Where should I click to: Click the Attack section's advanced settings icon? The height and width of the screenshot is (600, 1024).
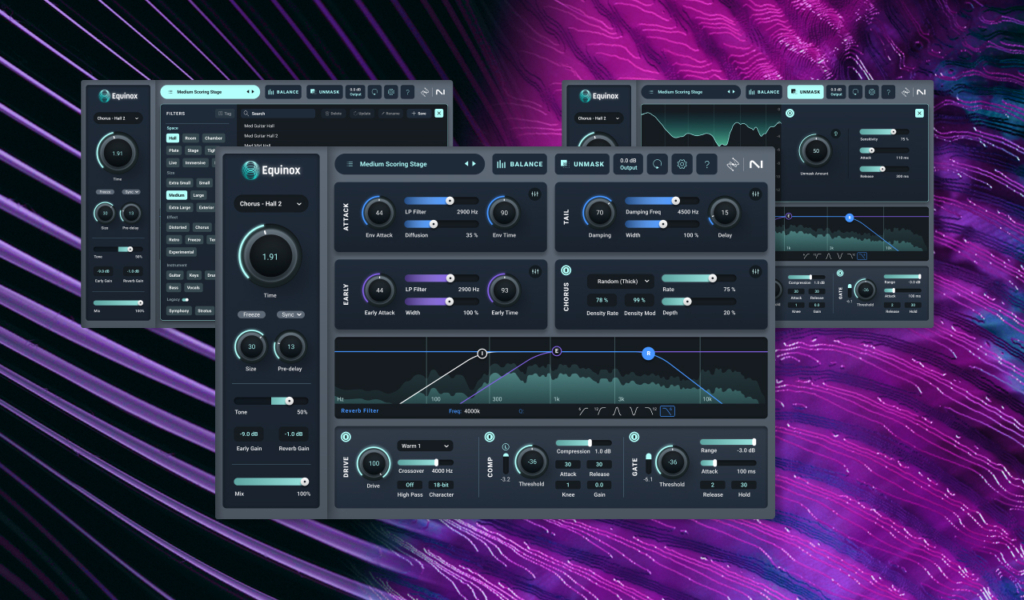tap(536, 192)
